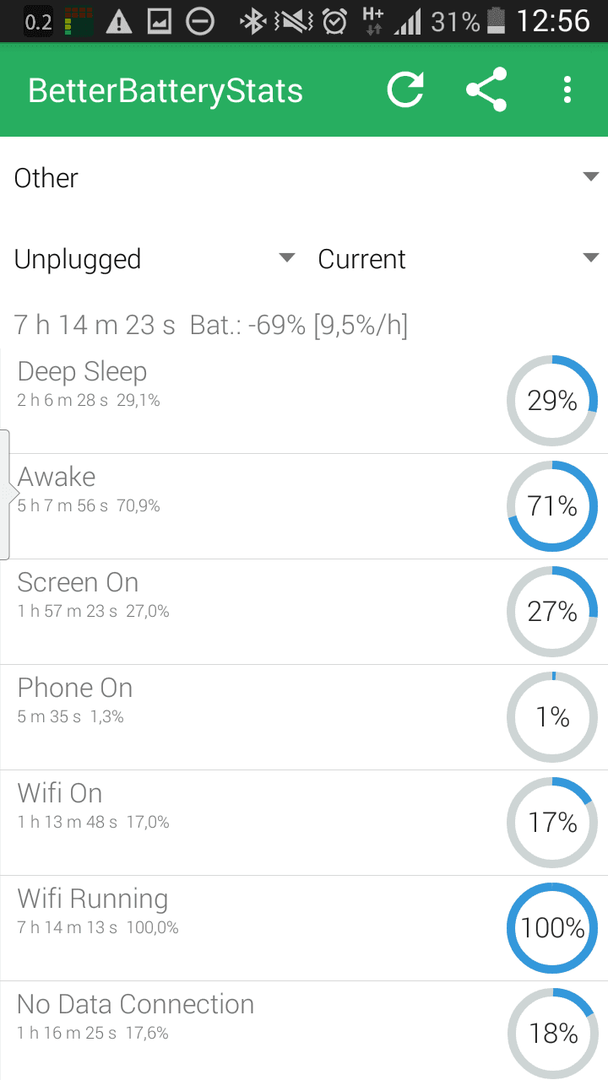Open the Wifi Running entry

(x=304, y=928)
